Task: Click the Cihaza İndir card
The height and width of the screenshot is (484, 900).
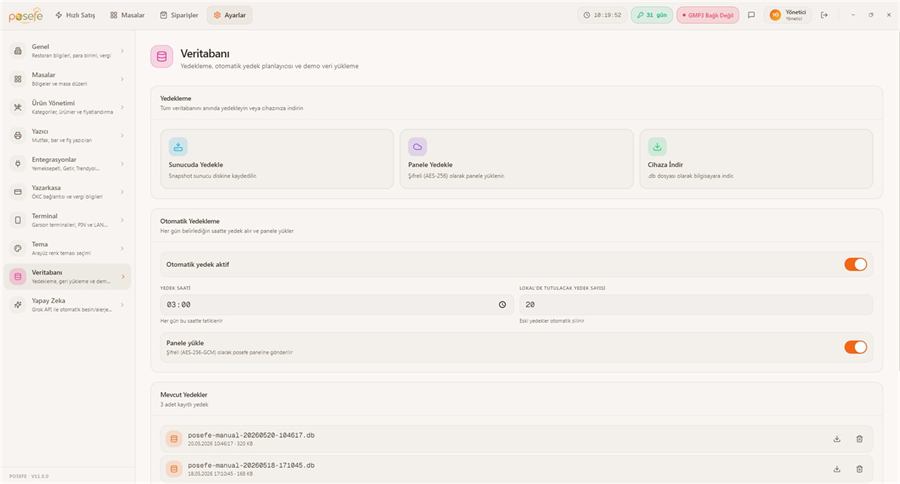Action: point(757,159)
